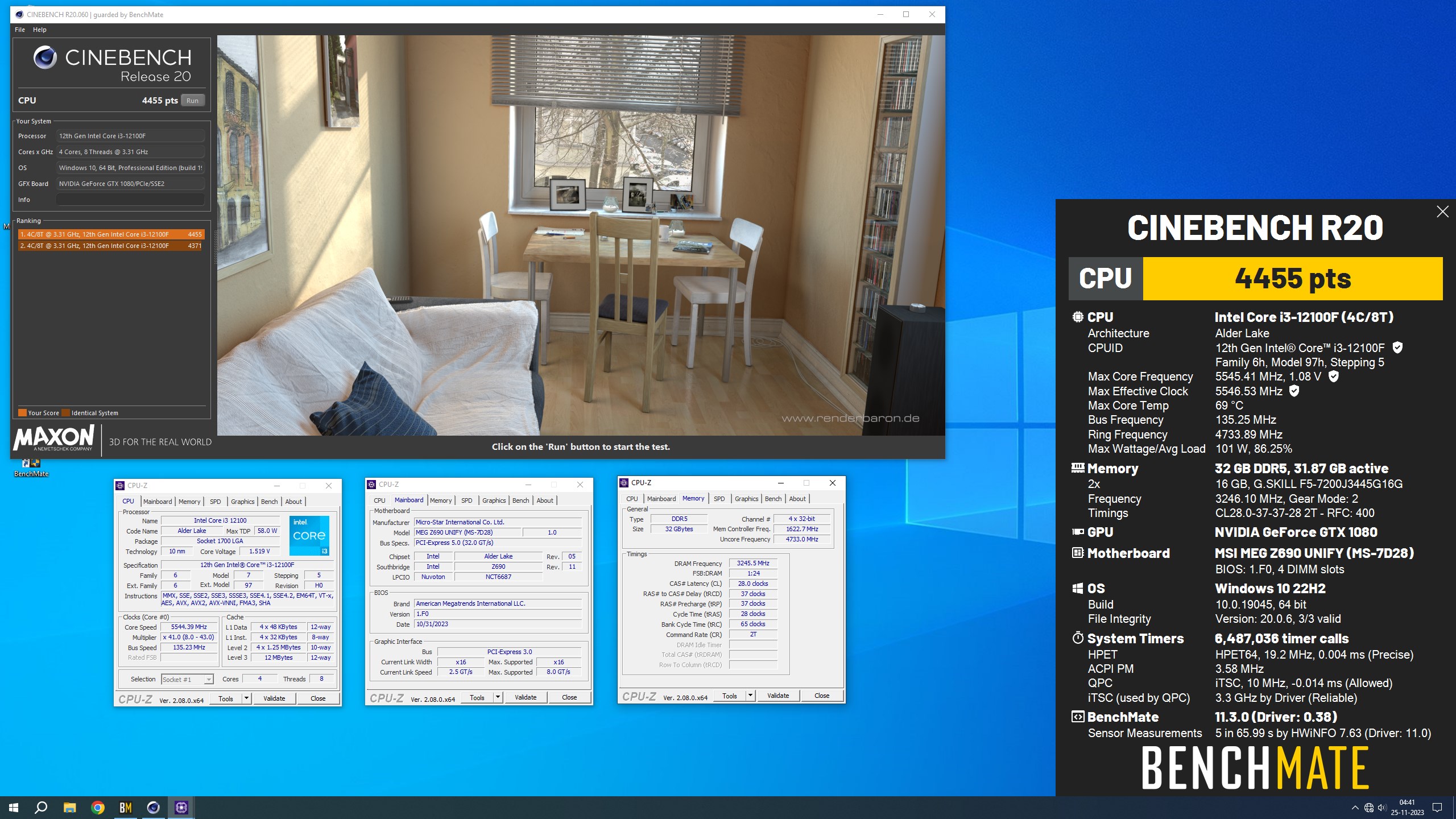This screenshot has height=819, width=1456.
Task: Open the Cinebench File menu
Action: [20, 30]
